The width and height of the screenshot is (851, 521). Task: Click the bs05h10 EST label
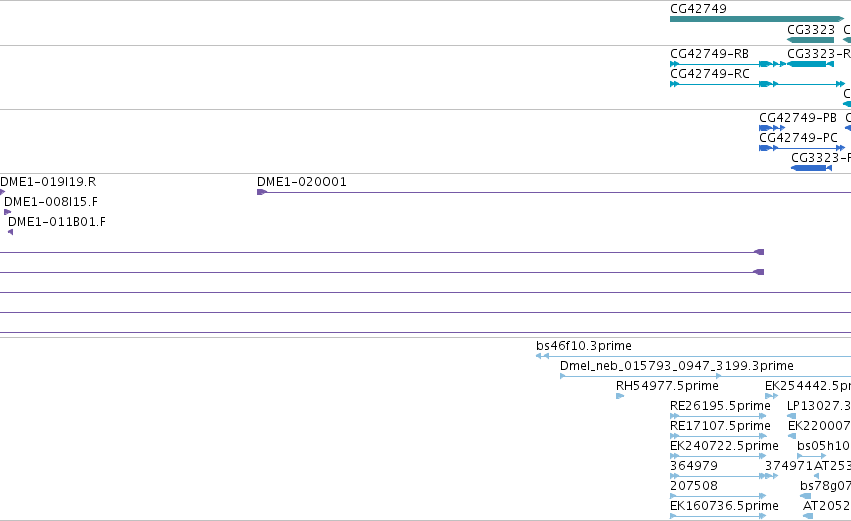(x=824, y=446)
